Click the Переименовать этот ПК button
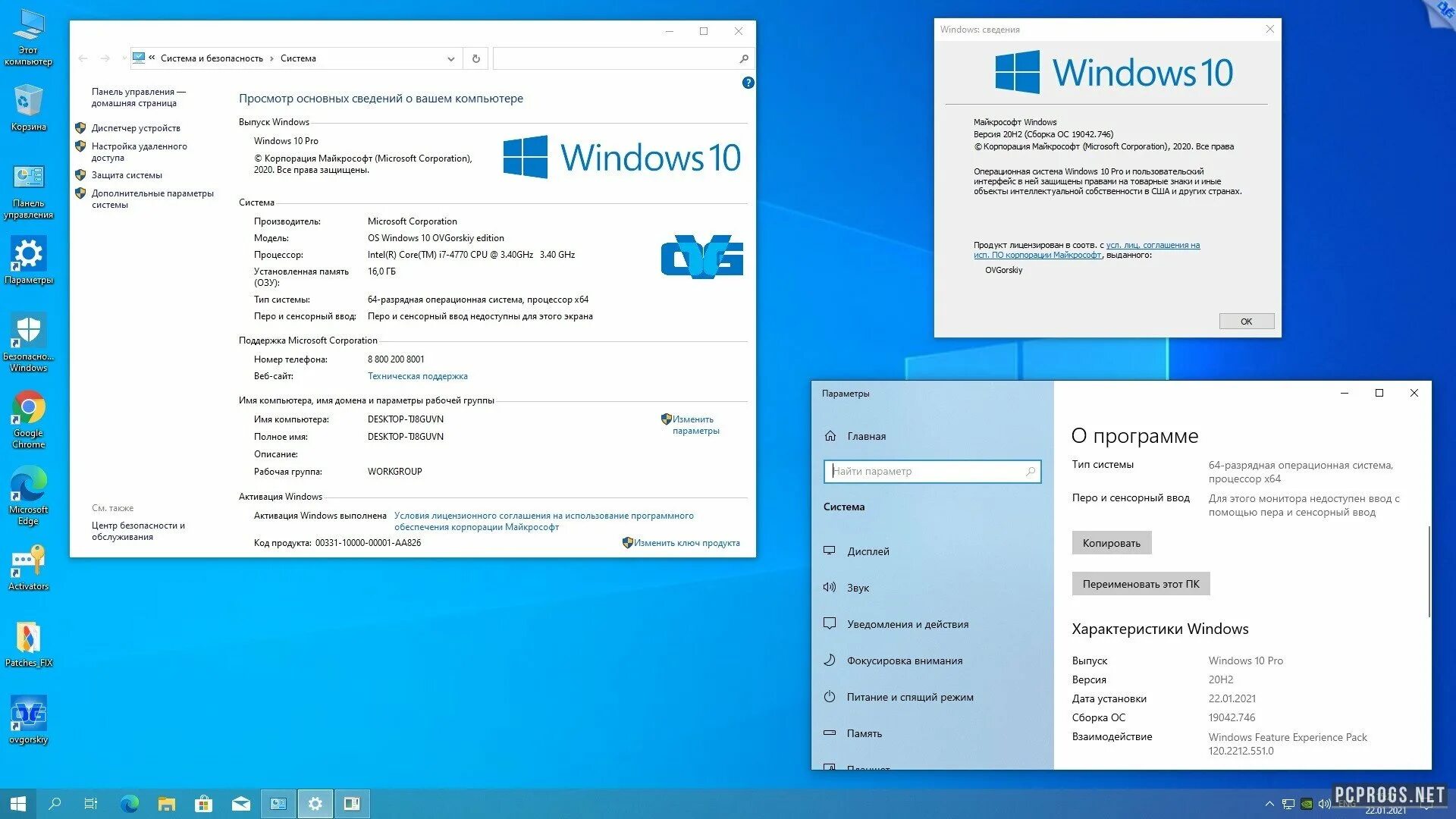 (x=1141, y=584)
